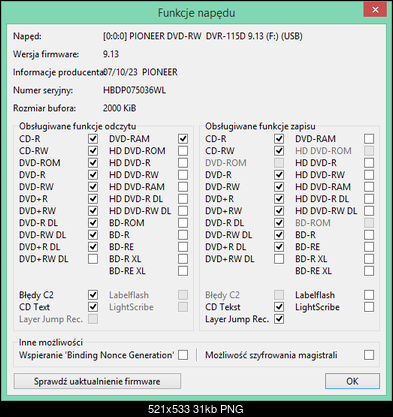The height and width of the screenshot is (417, 393).
Task: Toggle BD-R read checkbox
Action: click(183, 235)
